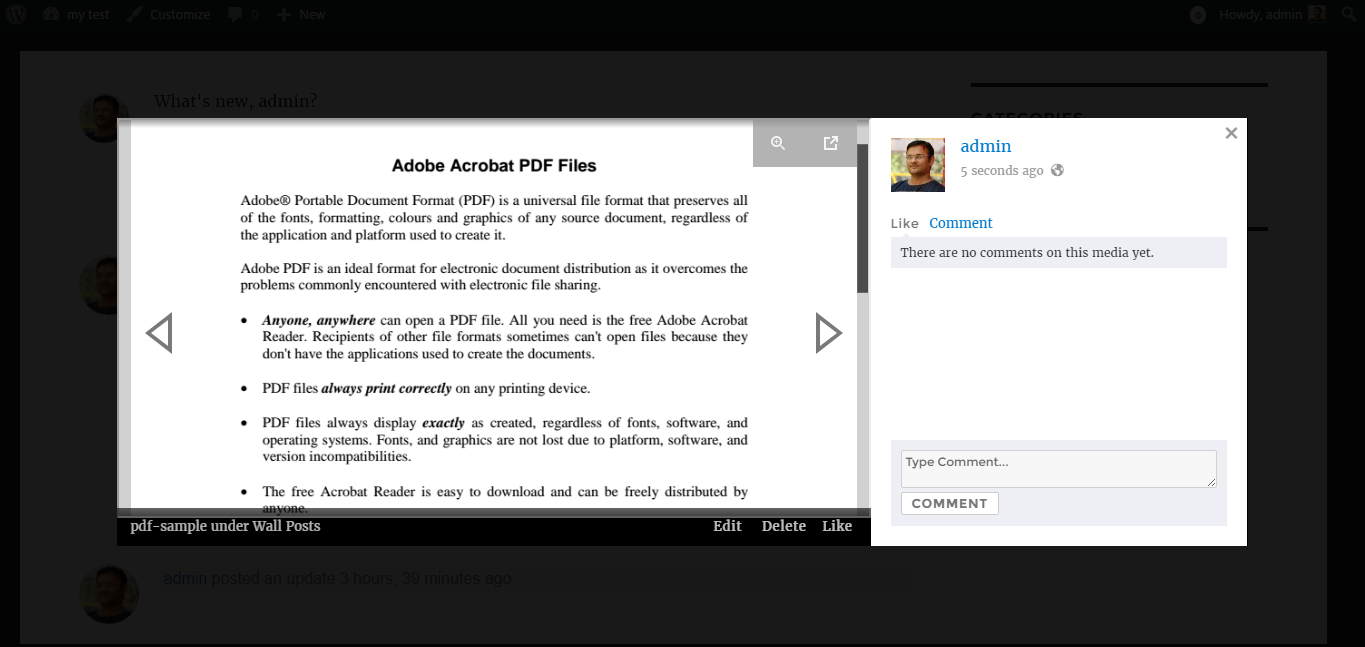
Task: Click Like link under author info
Action: tap(904, 223)
